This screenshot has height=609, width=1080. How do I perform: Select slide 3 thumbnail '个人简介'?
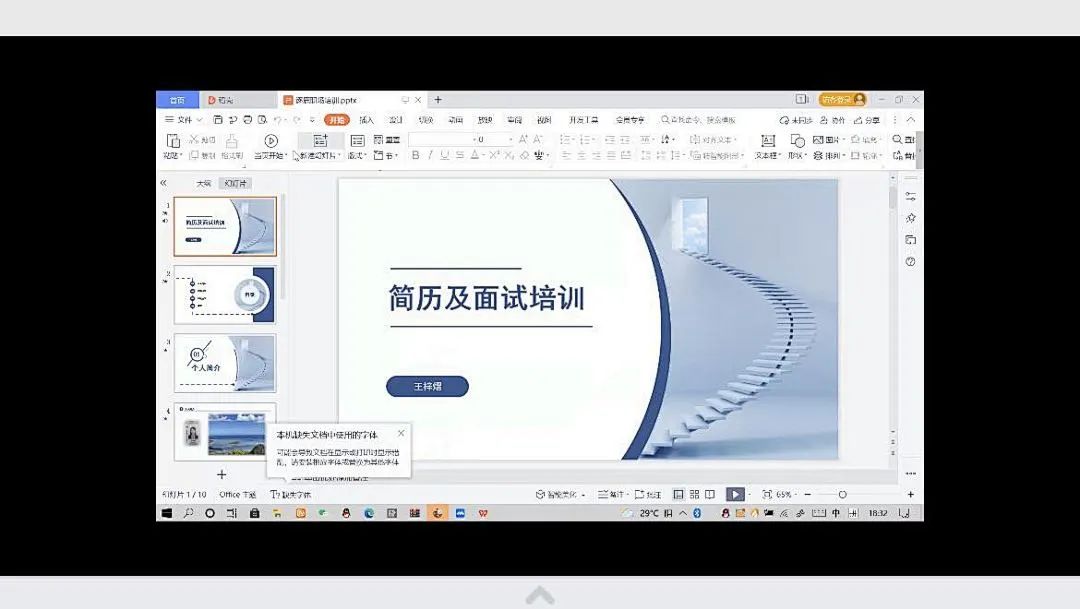(225, 363)
